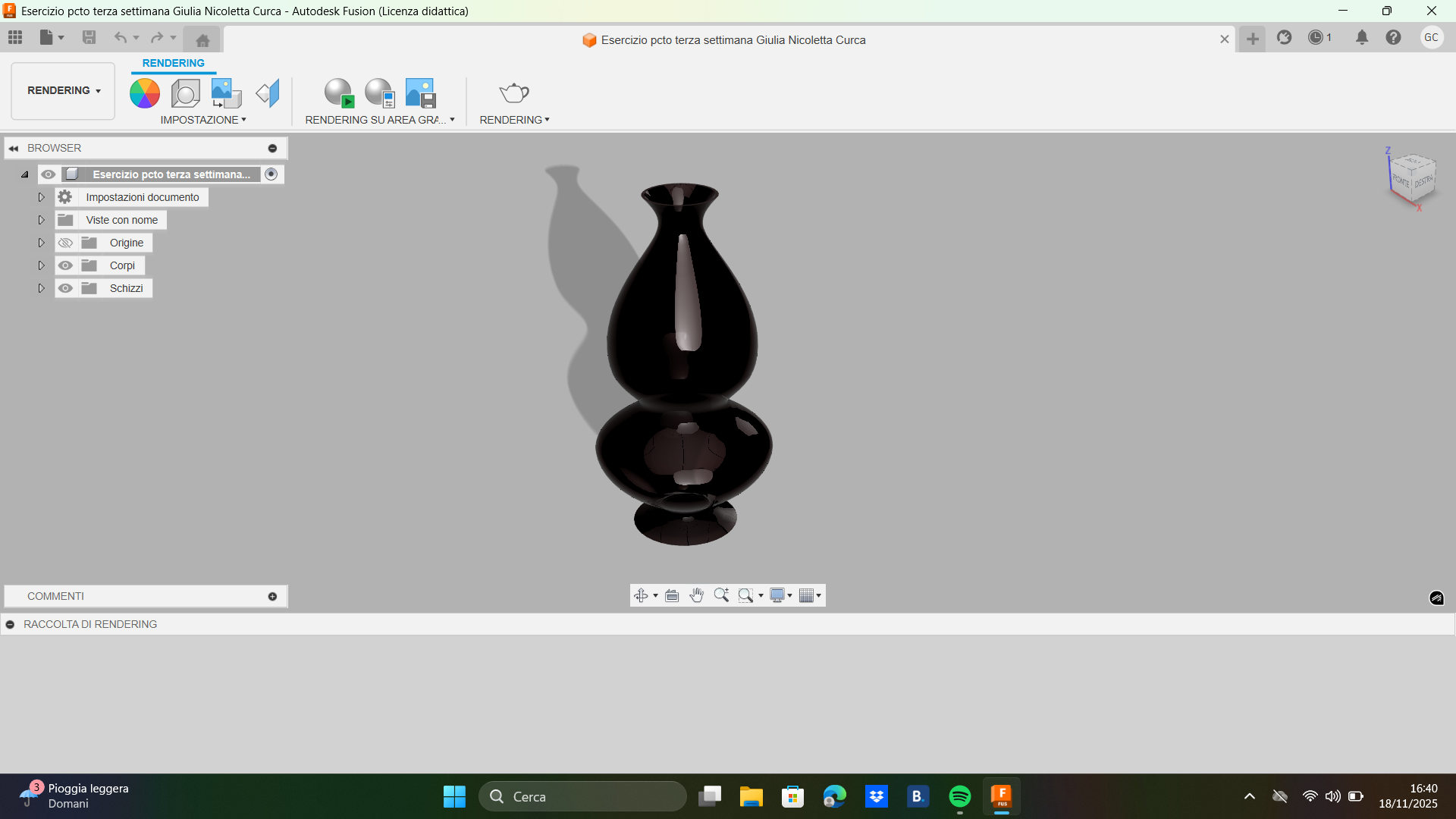
Task: Toggle visibility of the Schizzi folder
Action: pyautogui.click(x=66, y=288)
